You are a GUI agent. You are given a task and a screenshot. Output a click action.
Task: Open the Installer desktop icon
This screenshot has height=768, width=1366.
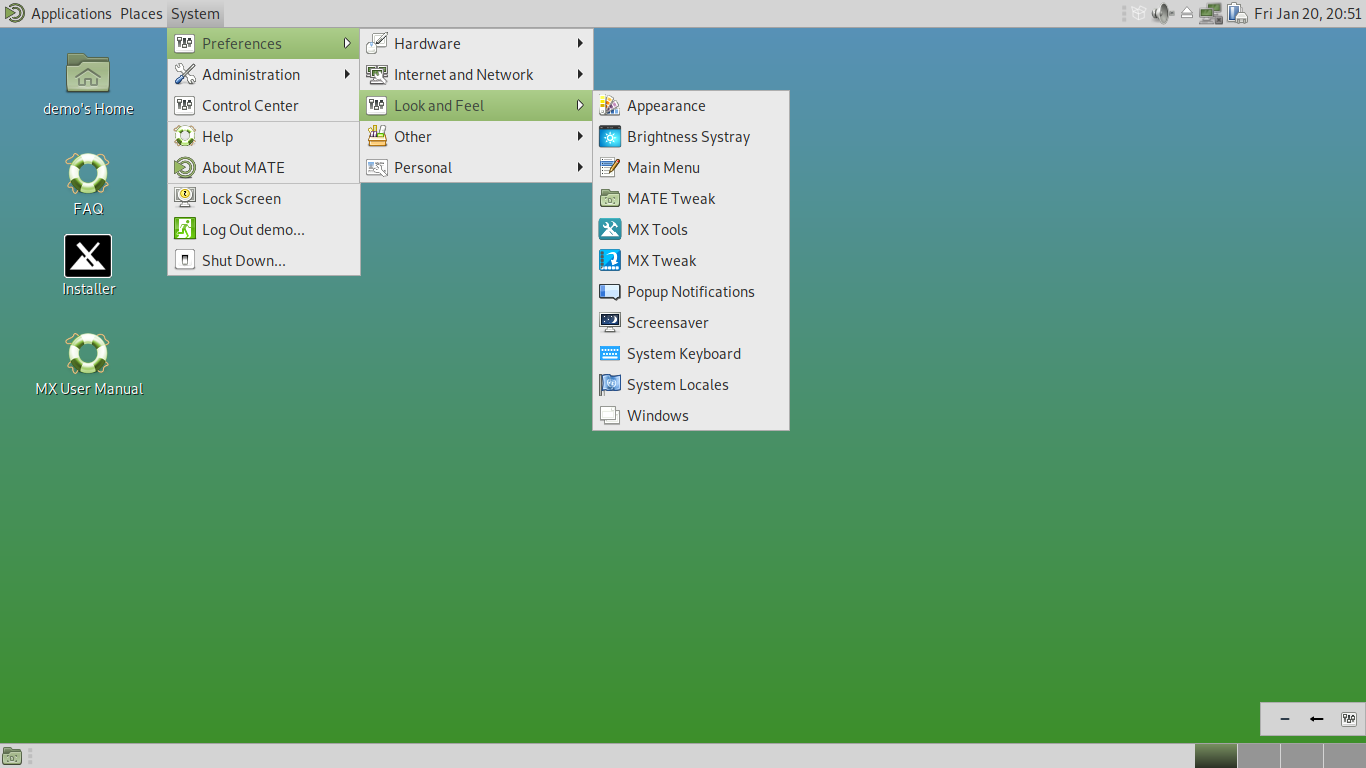coord(88,257)
